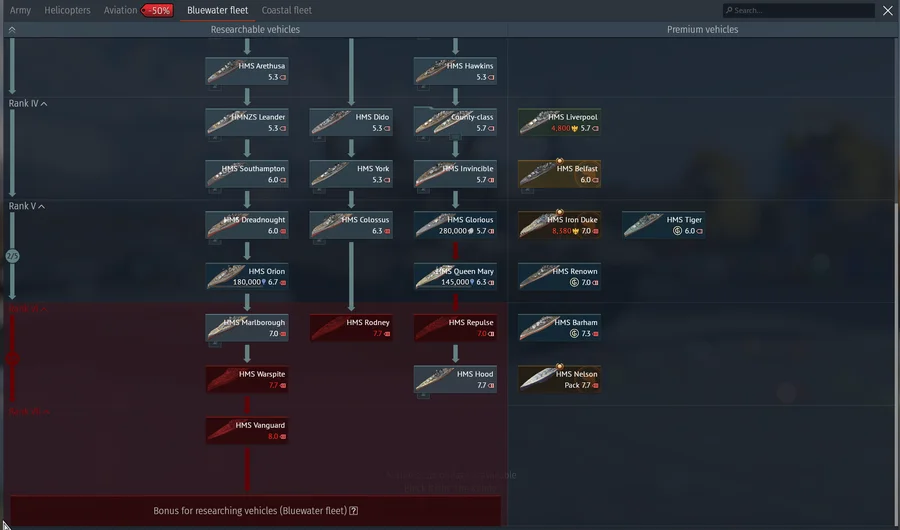Select the HMS Hood ship icon
Screen dimensions: 900x530
[455, 379]
